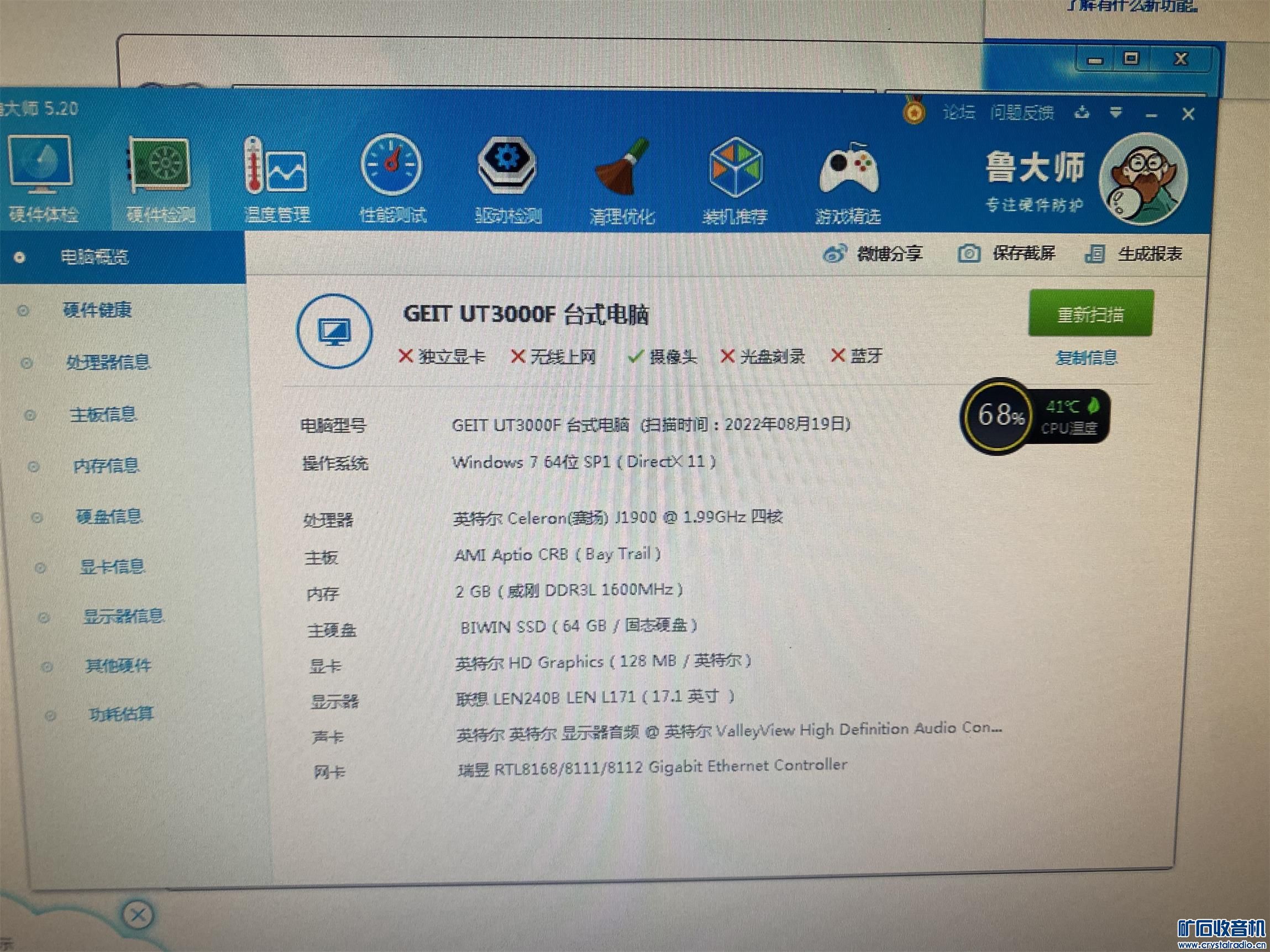Click the ValleyView audio controller value
1270x952 pixels.
tap(729, 731)
